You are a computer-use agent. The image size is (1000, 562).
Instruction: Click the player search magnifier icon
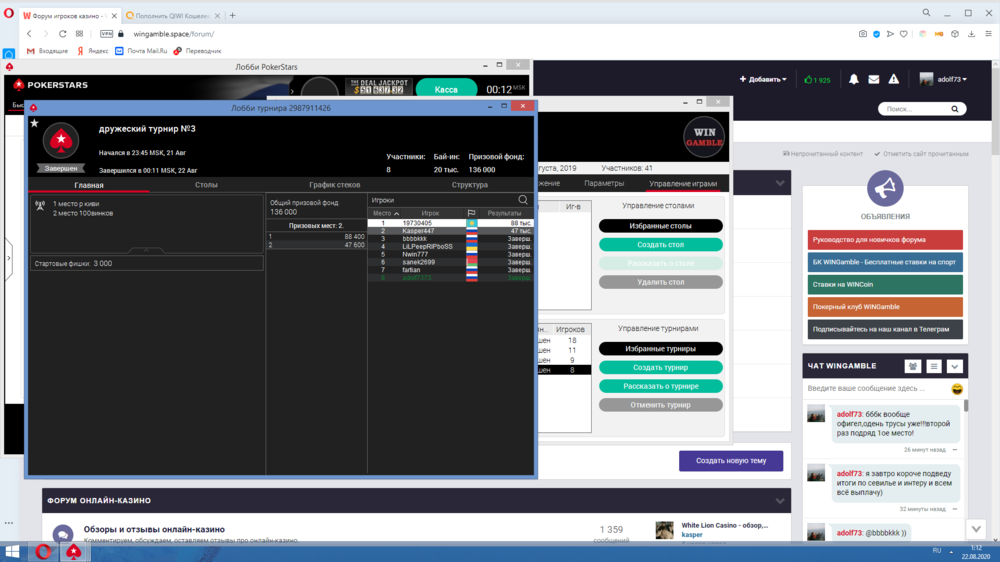coord(522,200)
